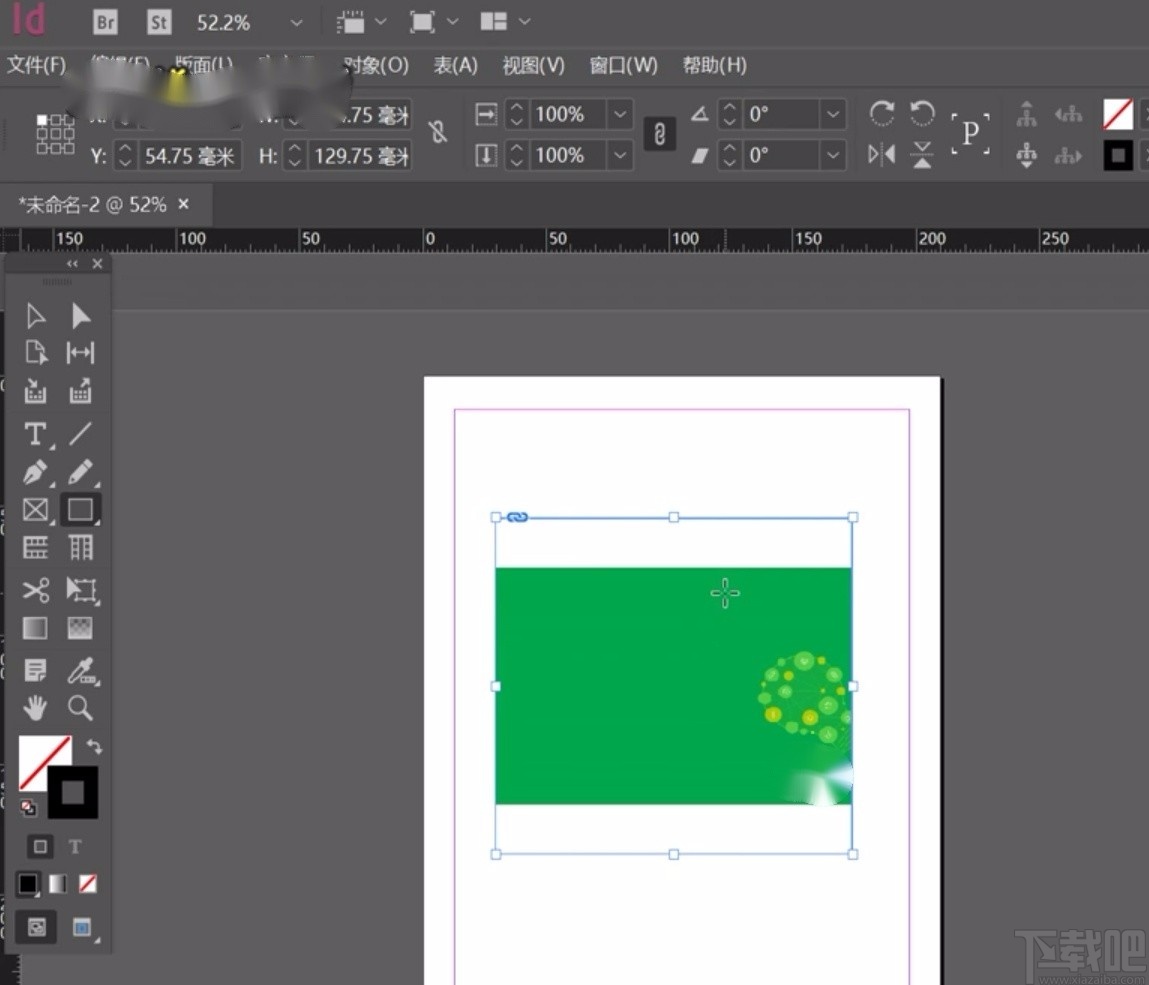Select the Direct Selection tool

80,317
